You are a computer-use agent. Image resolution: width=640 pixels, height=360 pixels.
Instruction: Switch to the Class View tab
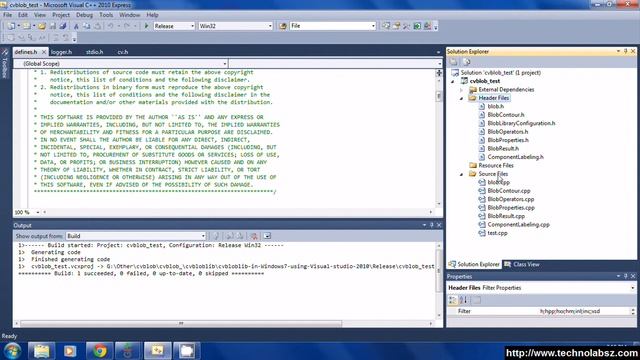(x=522, y=264)
